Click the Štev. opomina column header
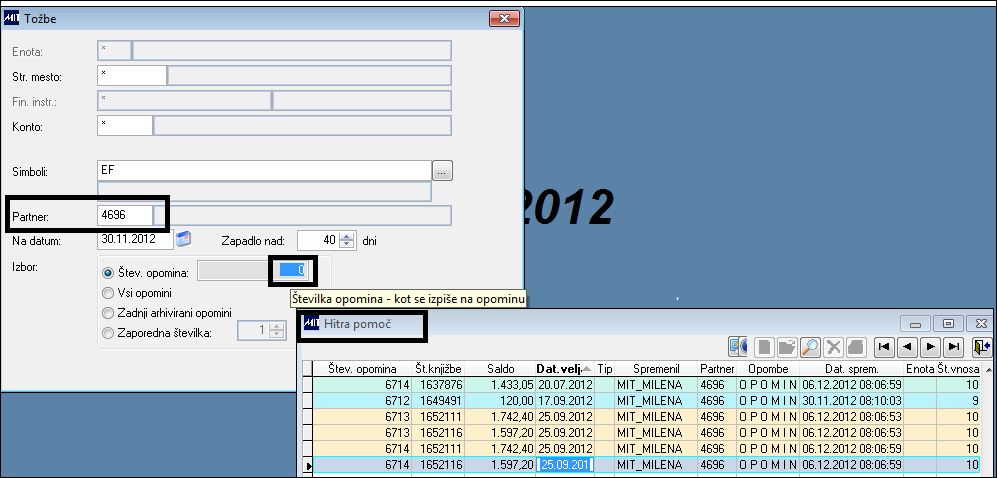Image resolution: width=997 pixels, height=478 pixels. (362, 369)
